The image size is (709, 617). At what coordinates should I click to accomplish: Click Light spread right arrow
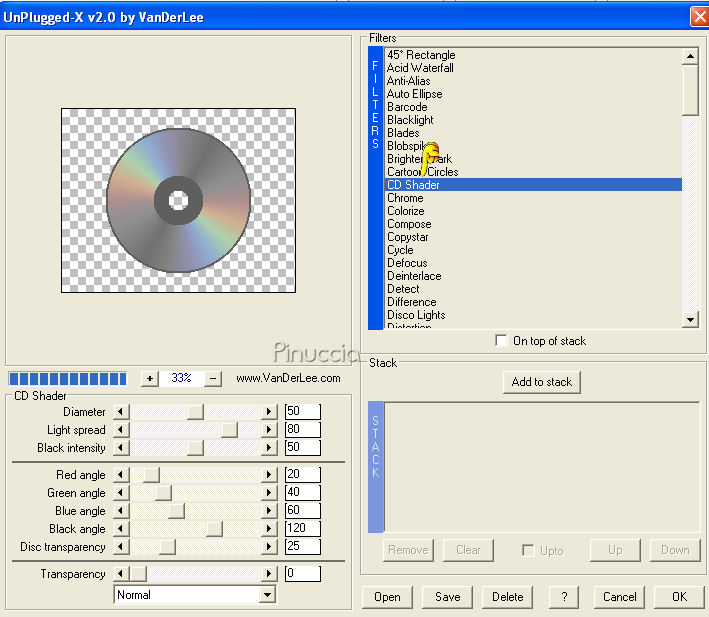[x=269, y=430]
